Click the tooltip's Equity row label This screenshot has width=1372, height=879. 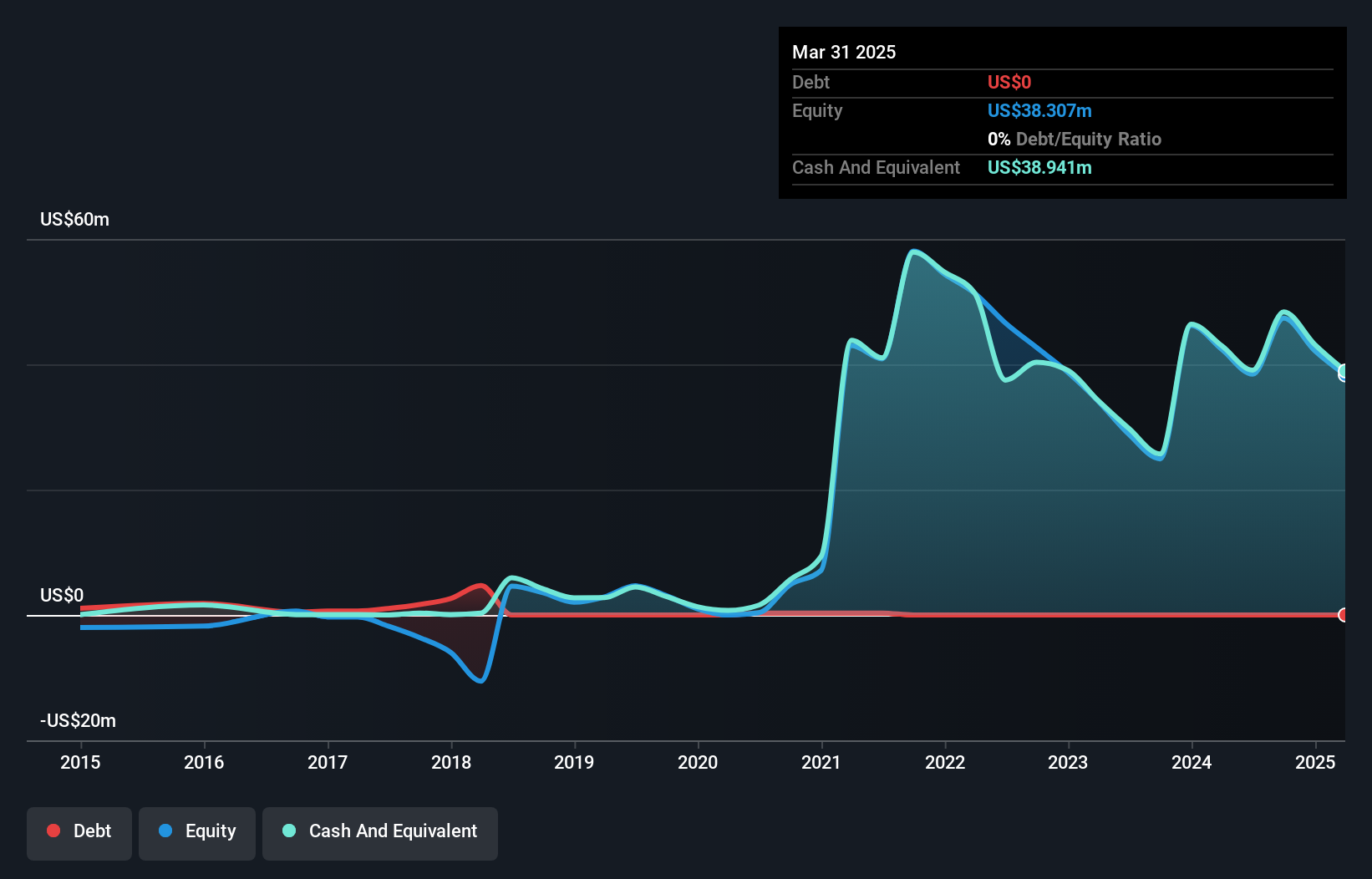point(817,110)
